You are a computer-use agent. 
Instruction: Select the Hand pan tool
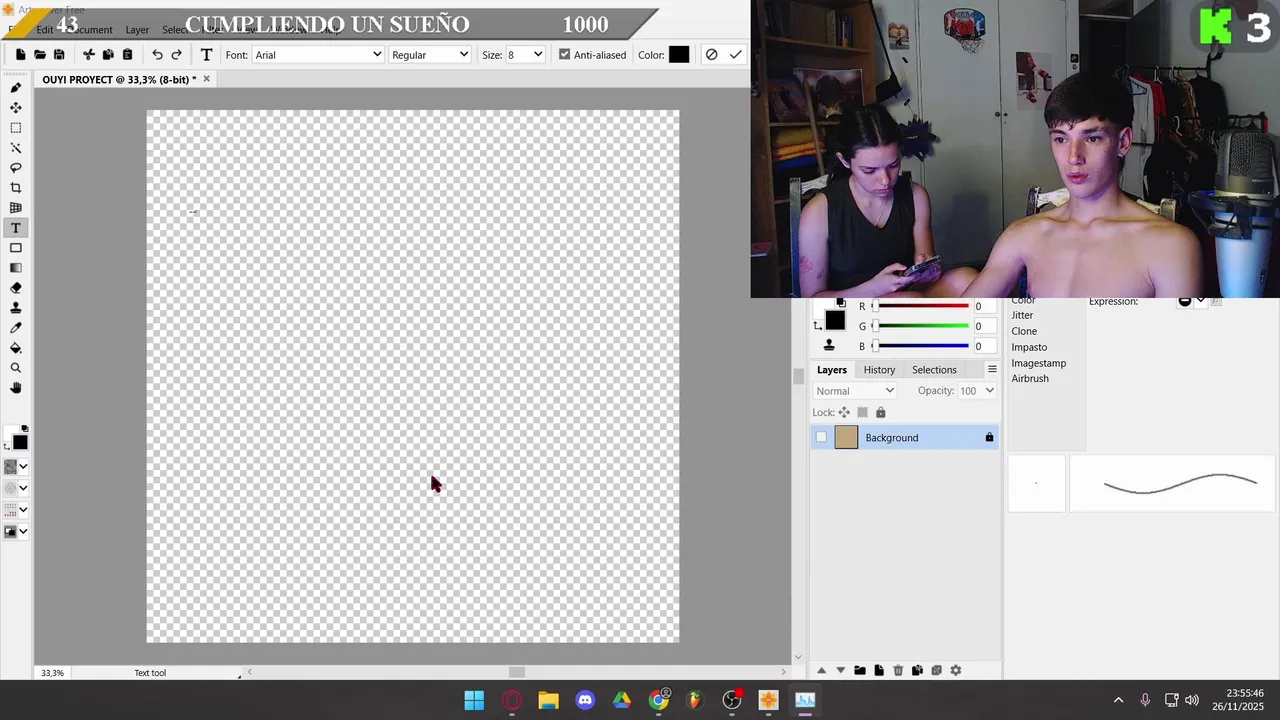[x=16, y=388]
